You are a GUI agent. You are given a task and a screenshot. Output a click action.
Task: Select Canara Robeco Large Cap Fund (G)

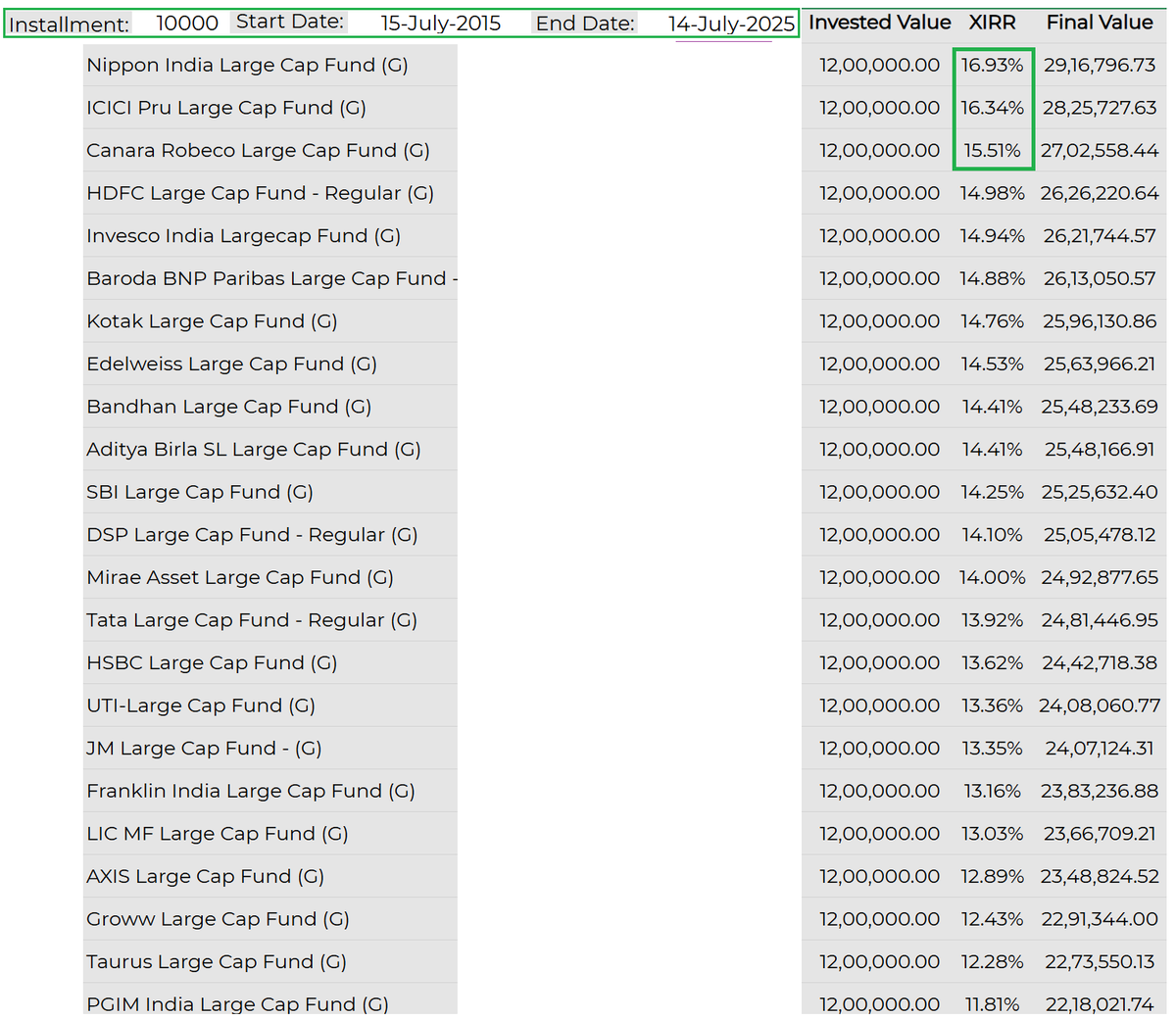[x=258, y=150]
